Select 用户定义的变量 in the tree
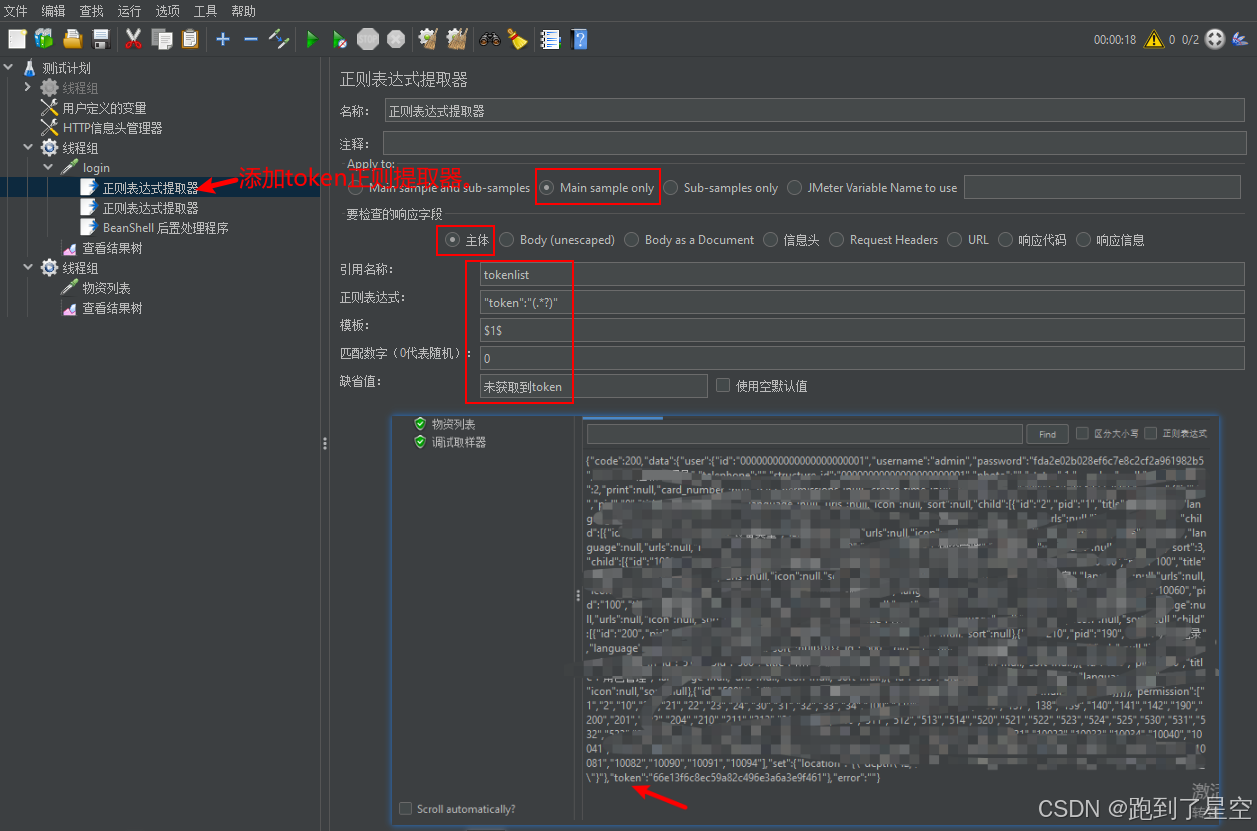The height and width of the screenshot is (831, 1257). coord(104,108)
